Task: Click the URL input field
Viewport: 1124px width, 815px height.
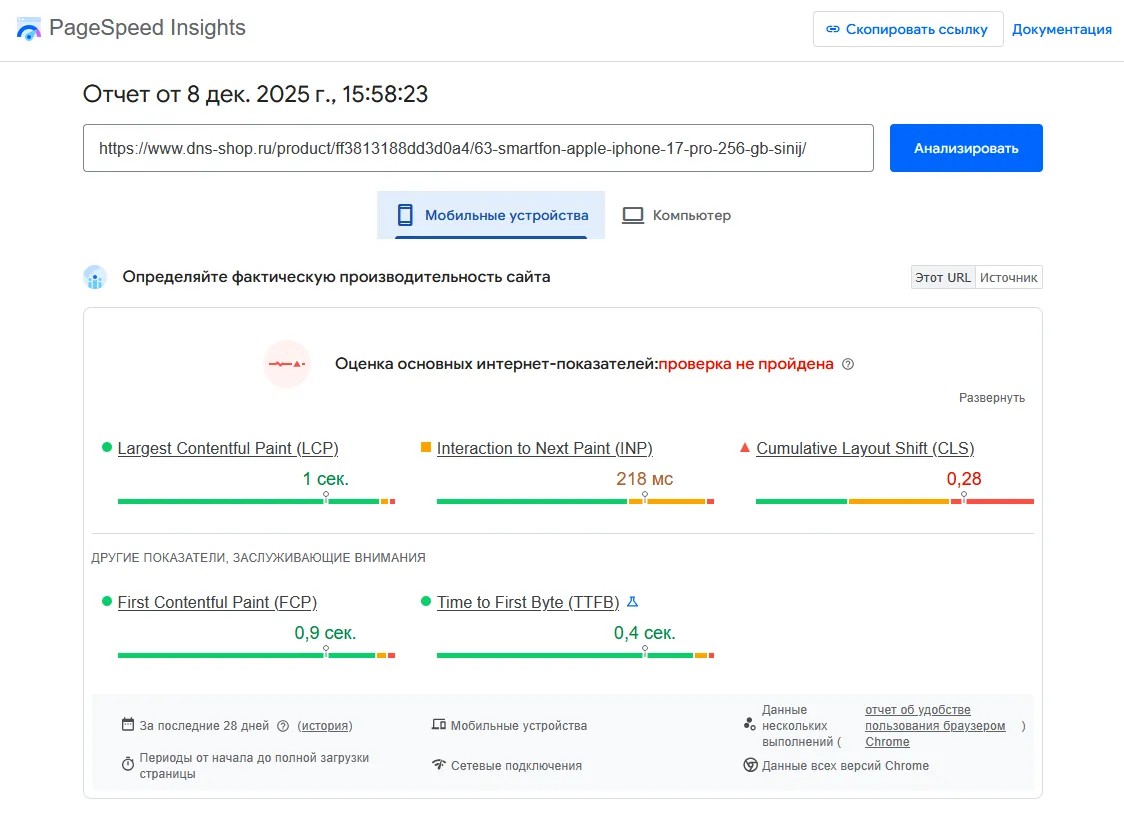Action: point(478,148)
